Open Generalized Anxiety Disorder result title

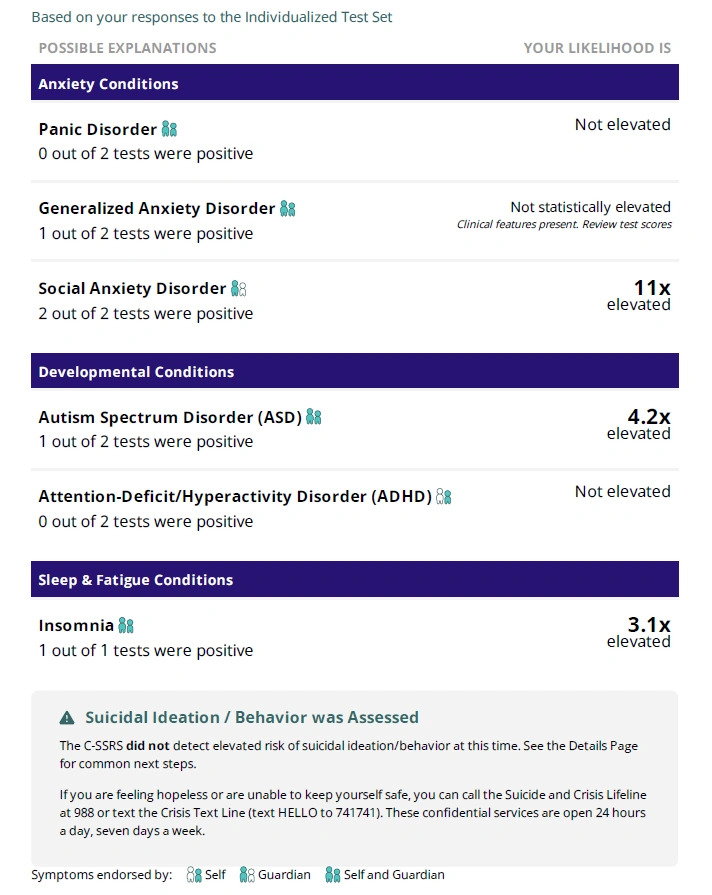click(157, 209)
